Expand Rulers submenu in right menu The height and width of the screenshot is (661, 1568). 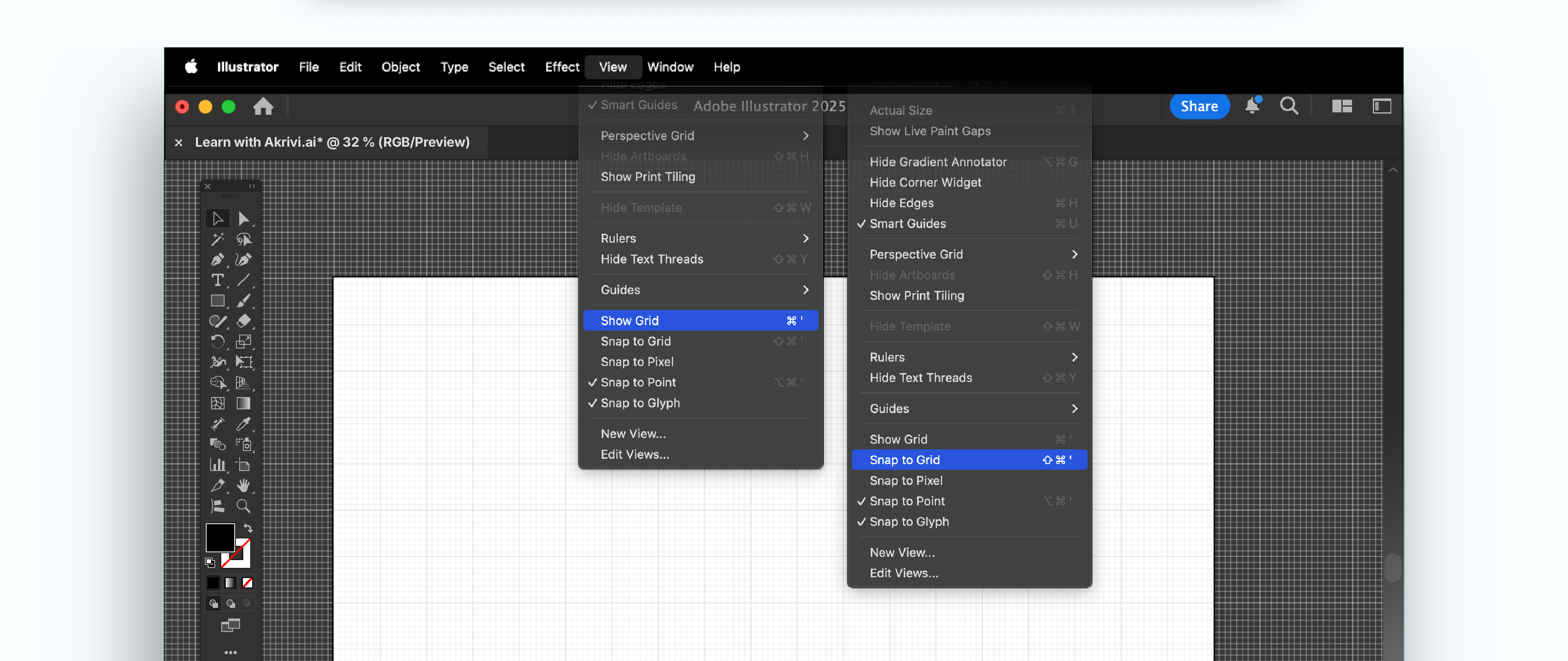pyautogui.click(x=969, y=357)
